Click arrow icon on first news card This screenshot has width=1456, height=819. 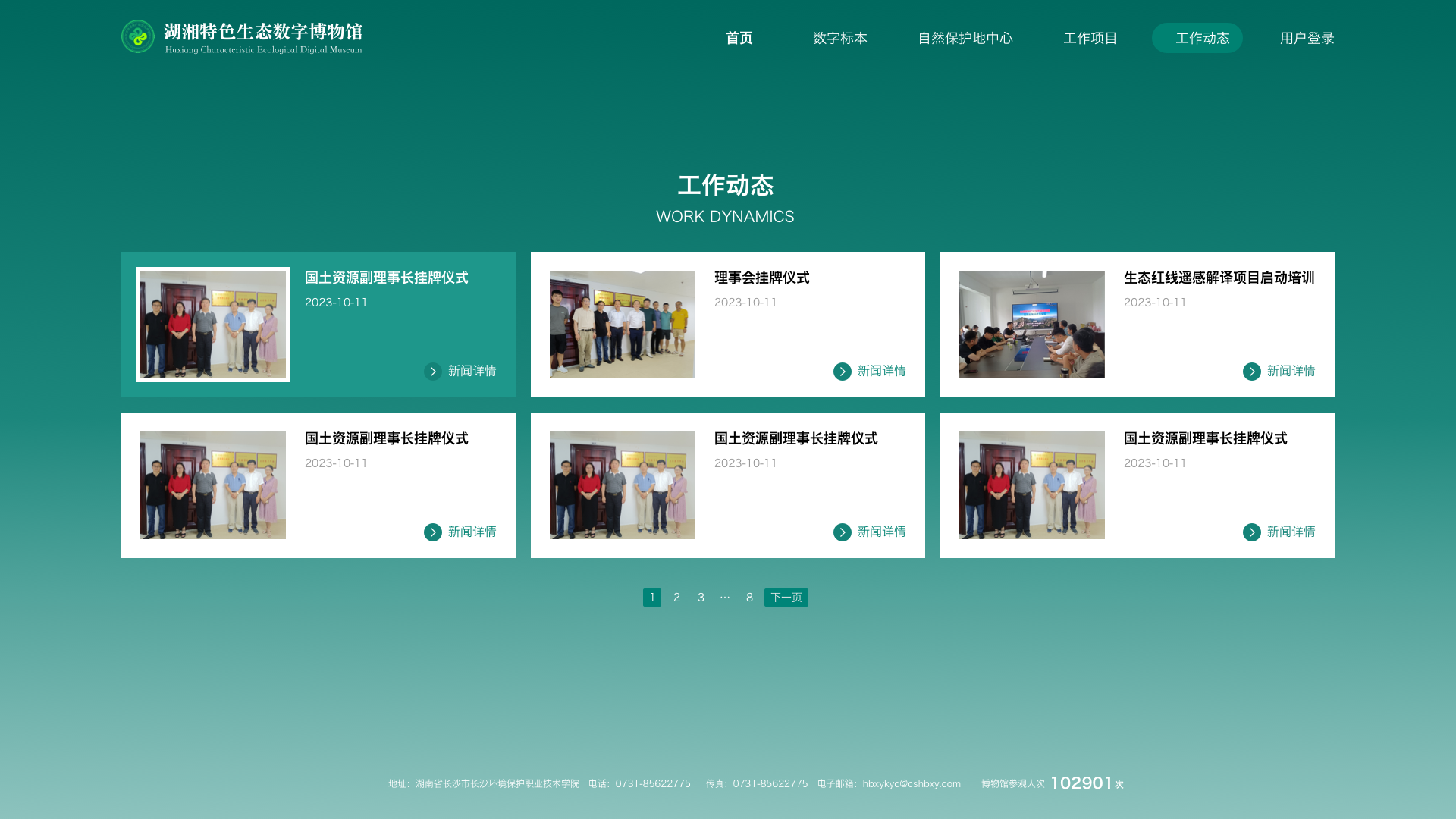point(432,372)
